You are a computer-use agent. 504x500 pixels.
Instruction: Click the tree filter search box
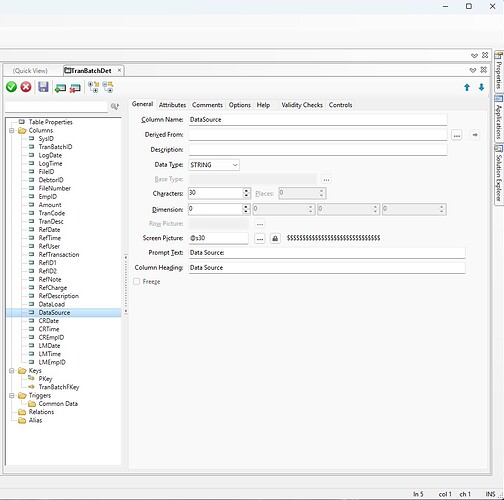(56, 106)
